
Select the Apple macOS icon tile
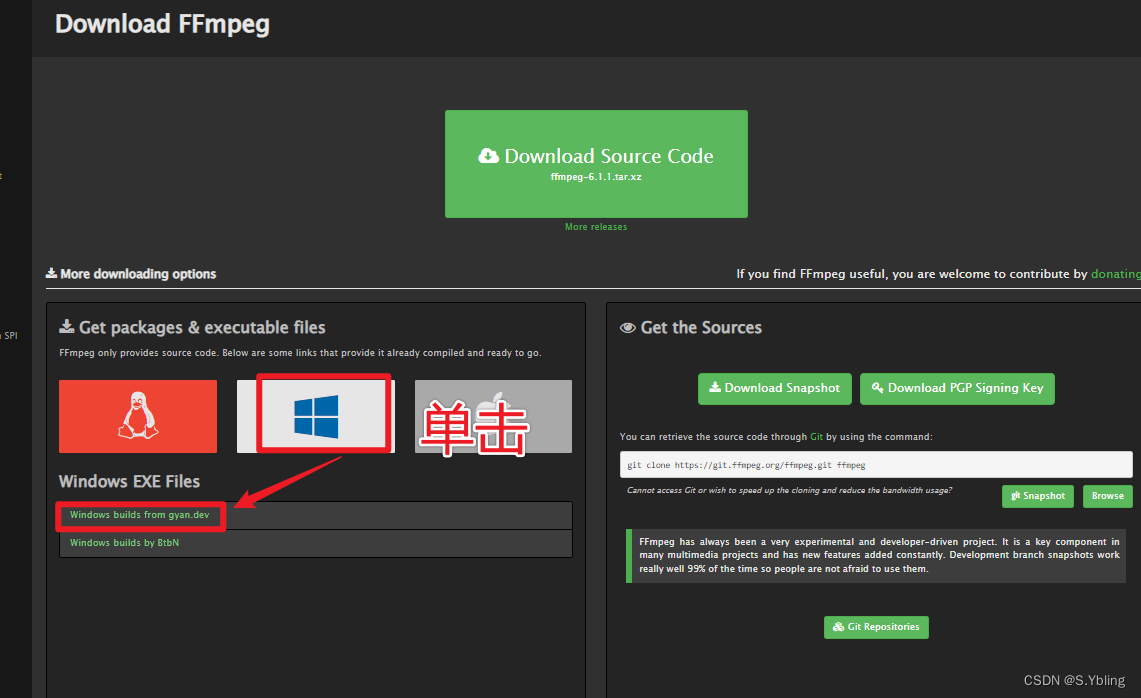493,416
